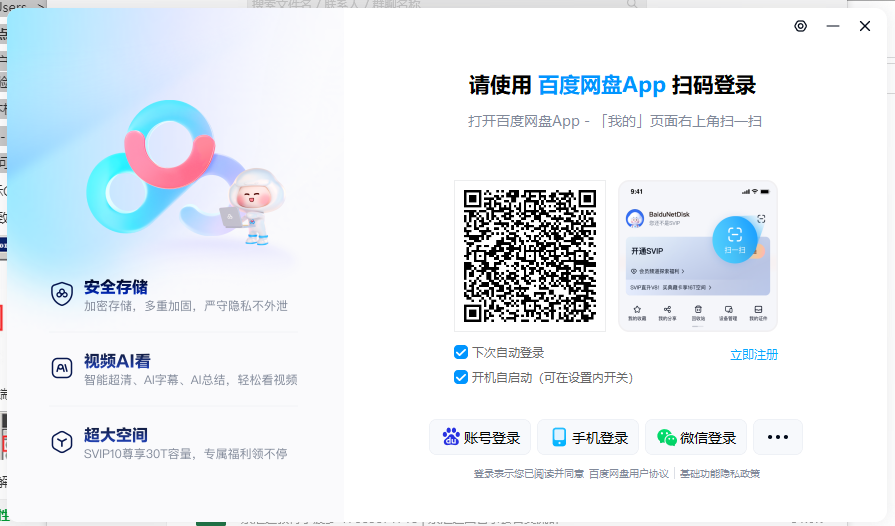The width and height of the screenshot is (895, 526).
Task: Click the cube icon beside 超大空间
Action: pyautogui.click(x=62, y=442)
